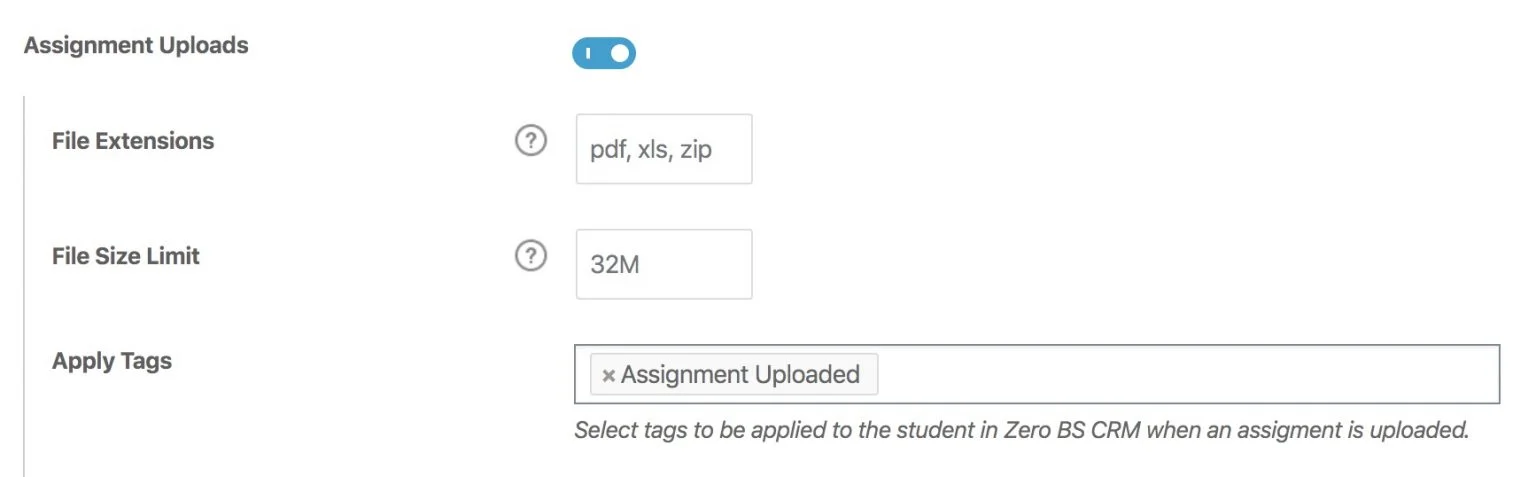Place cursor on the "32M" value
The image size is (1536, 477).
click(613, 266)
